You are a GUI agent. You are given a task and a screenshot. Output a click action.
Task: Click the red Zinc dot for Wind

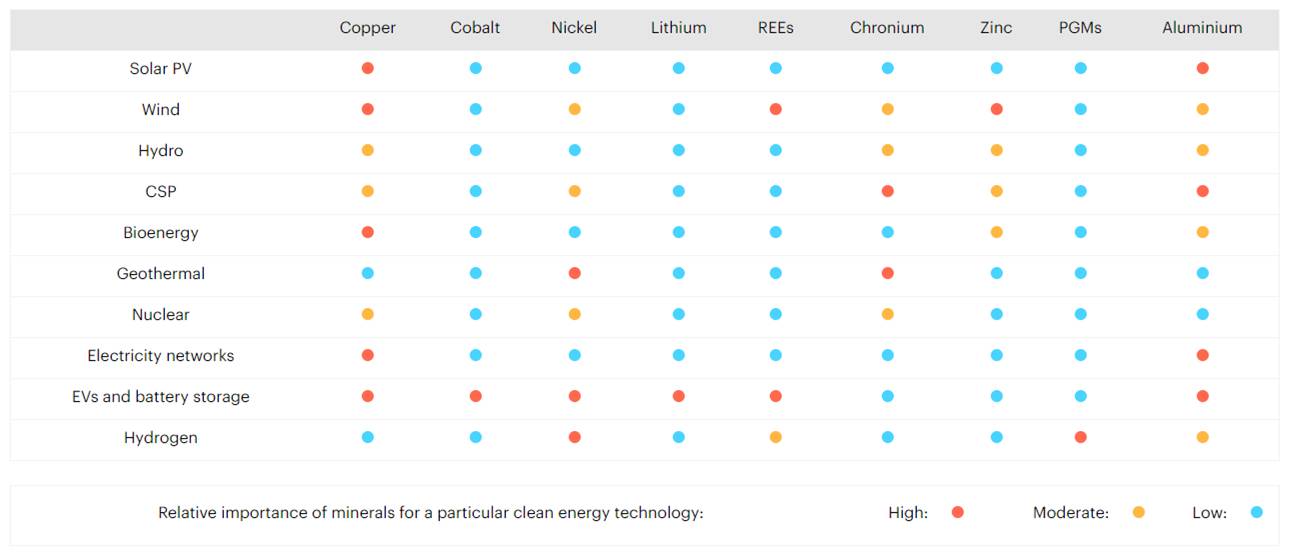996,109
